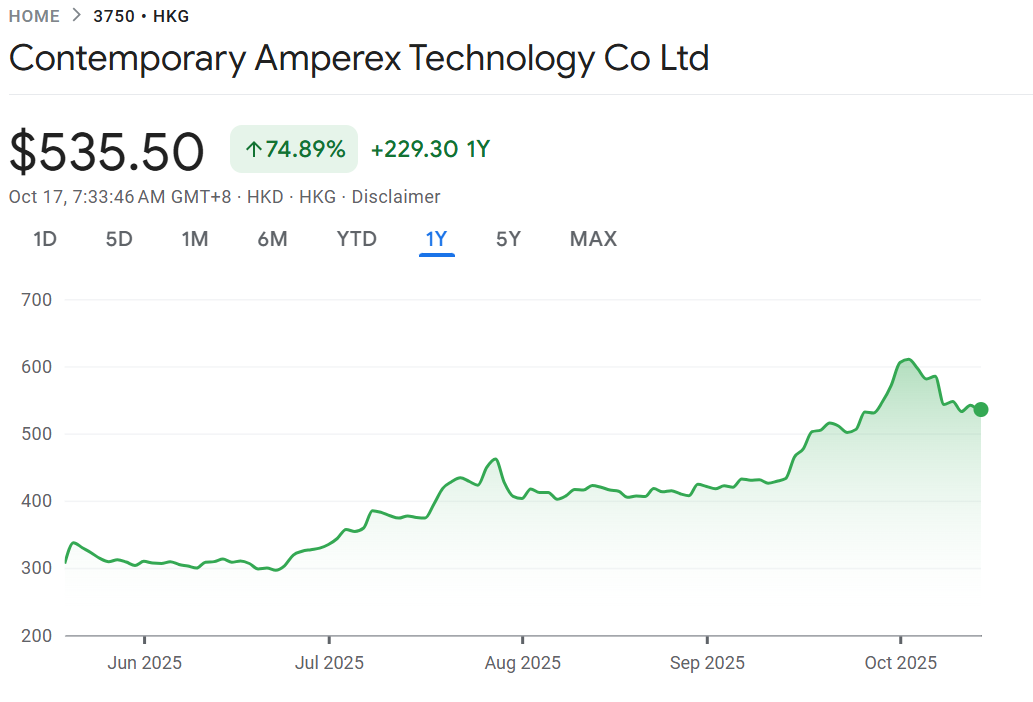
Task: Click the HOME breadcrumb link
Action: (34, 16)
